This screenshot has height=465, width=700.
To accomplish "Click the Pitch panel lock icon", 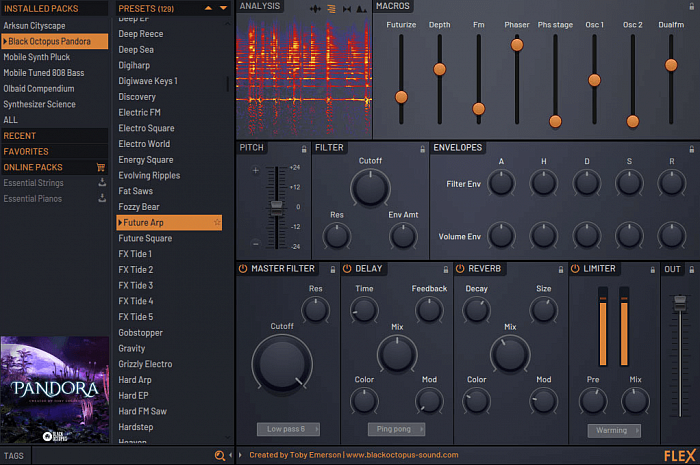I will pyautogui.click(x=304, y=148).
